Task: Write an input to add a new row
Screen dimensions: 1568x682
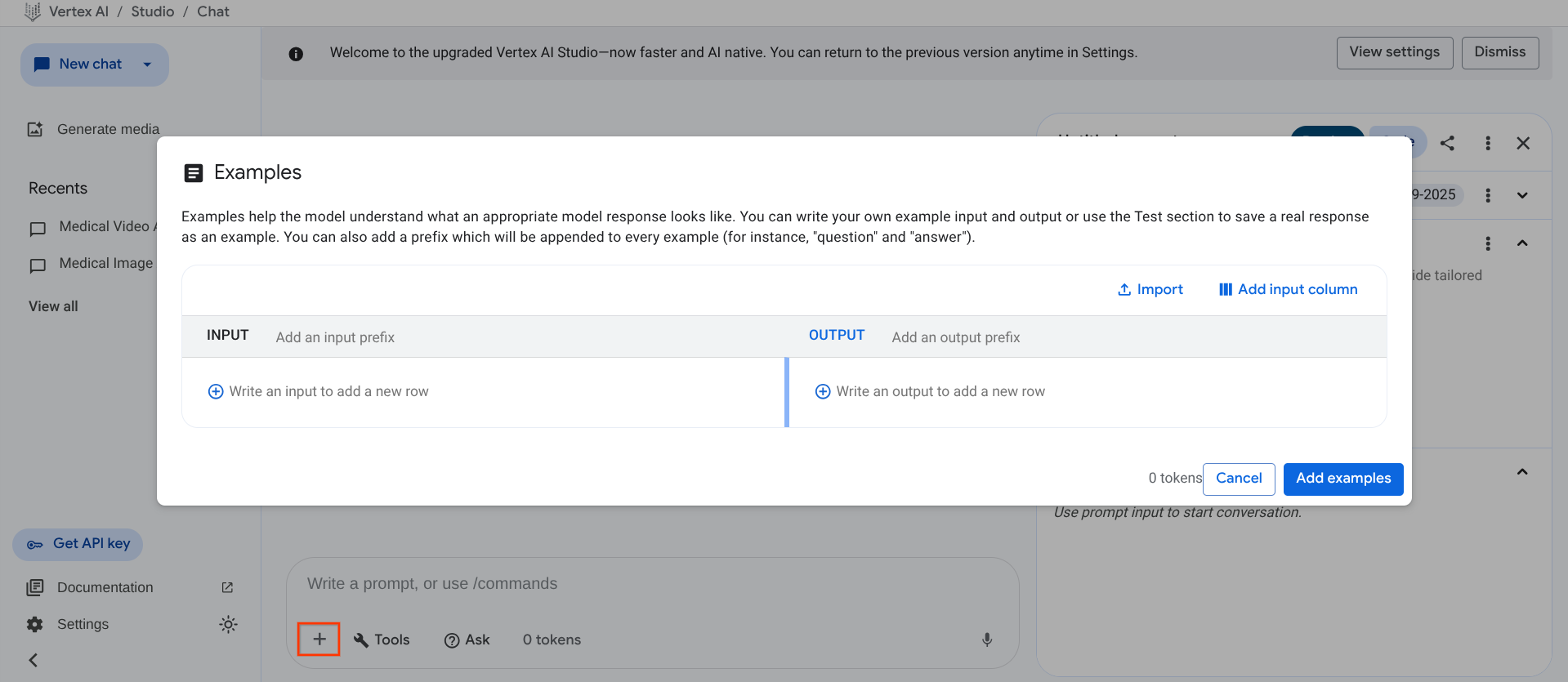Action: (328, 391)
